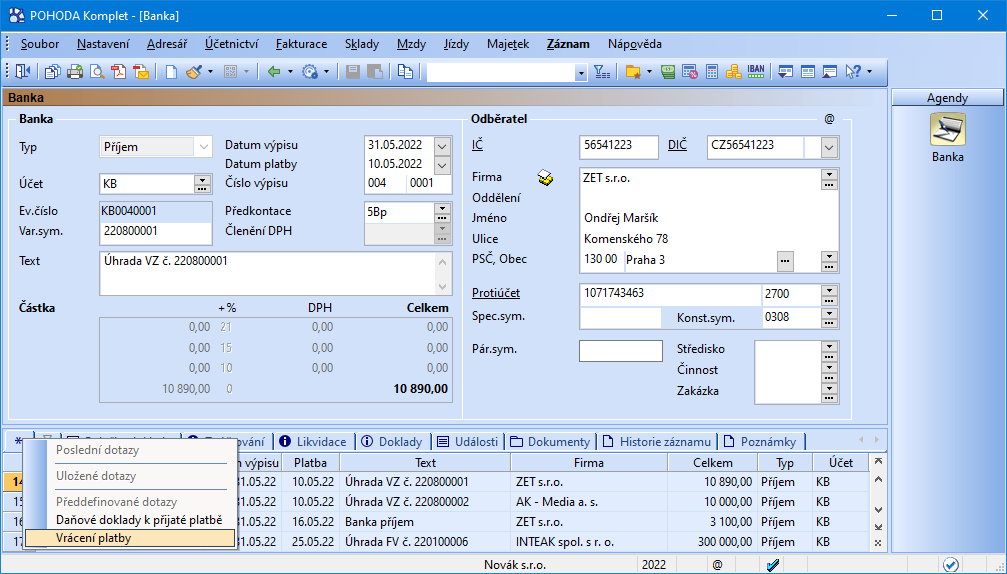Open the bank code 2700 selector
The height and width of the screenshot is (574, 1007).
click(x=829, y=295)
